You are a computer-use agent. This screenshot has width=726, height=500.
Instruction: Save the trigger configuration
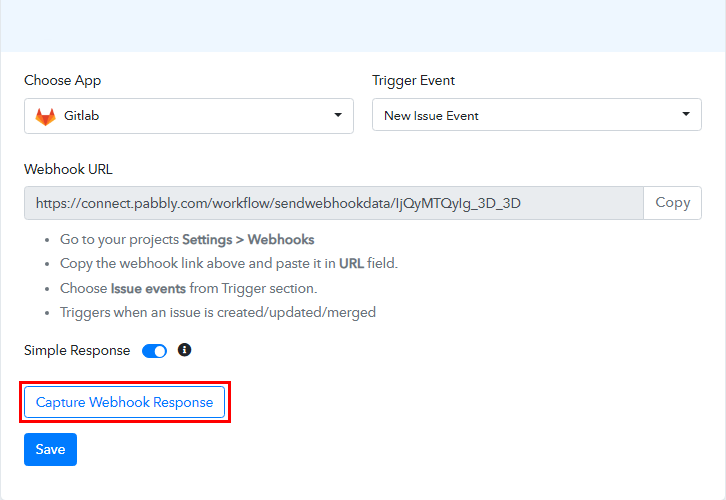point(50,449)
